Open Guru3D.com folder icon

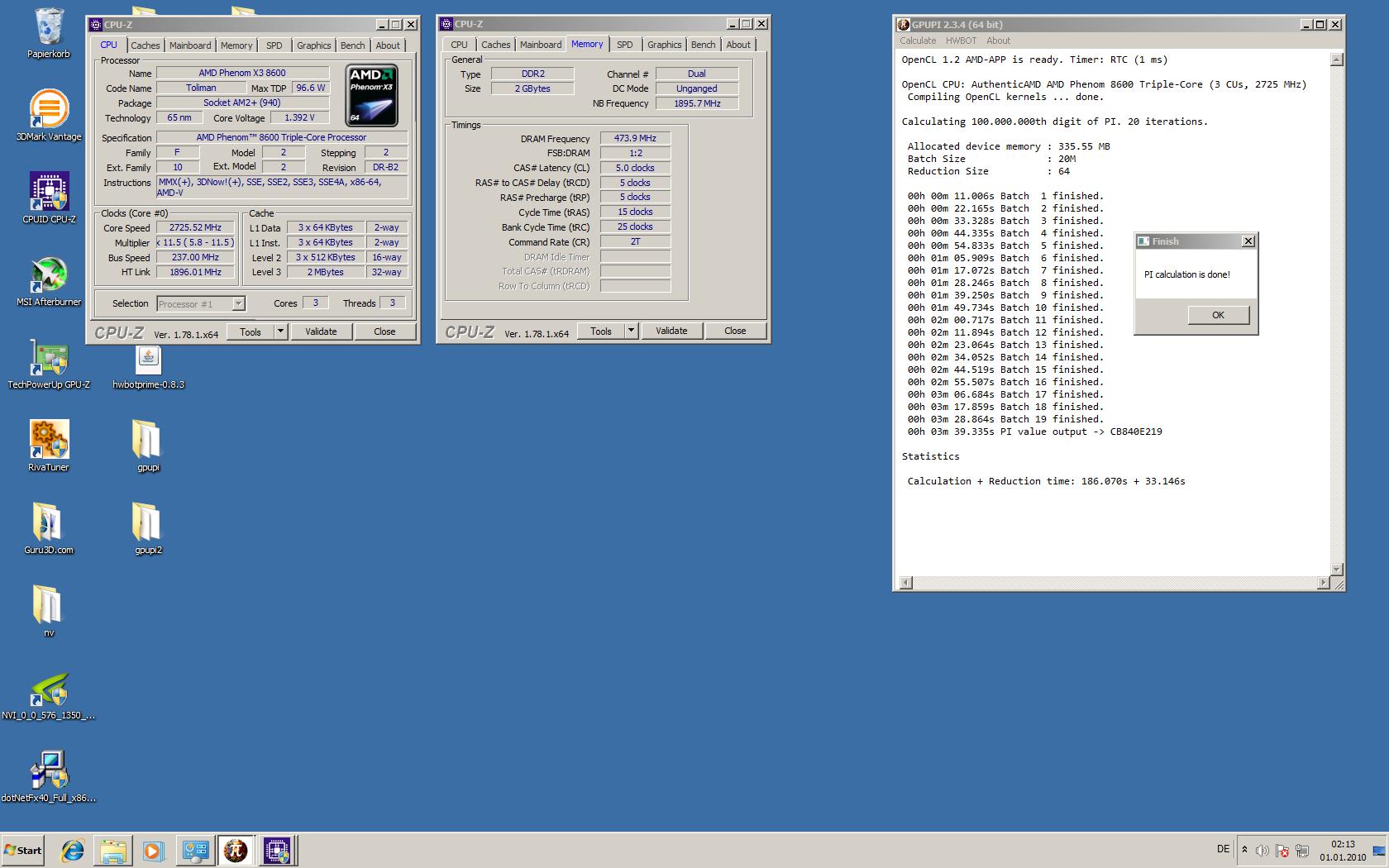click(x=49, y=529)
